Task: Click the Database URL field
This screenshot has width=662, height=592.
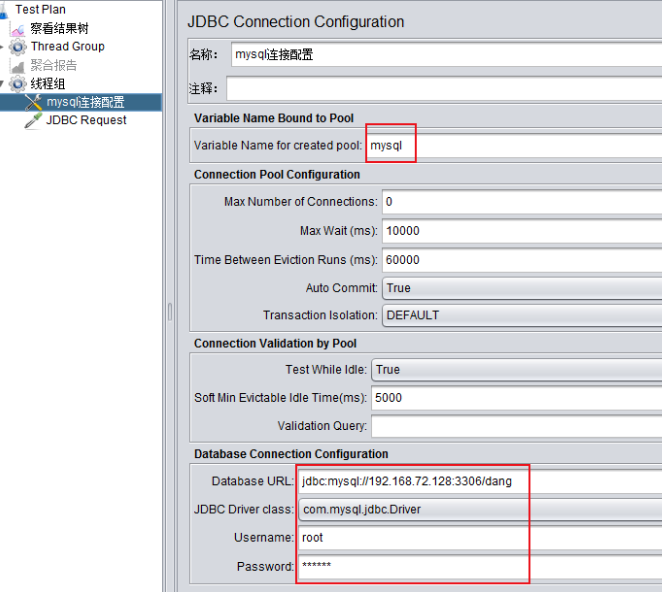Action: tap(480, 482)
